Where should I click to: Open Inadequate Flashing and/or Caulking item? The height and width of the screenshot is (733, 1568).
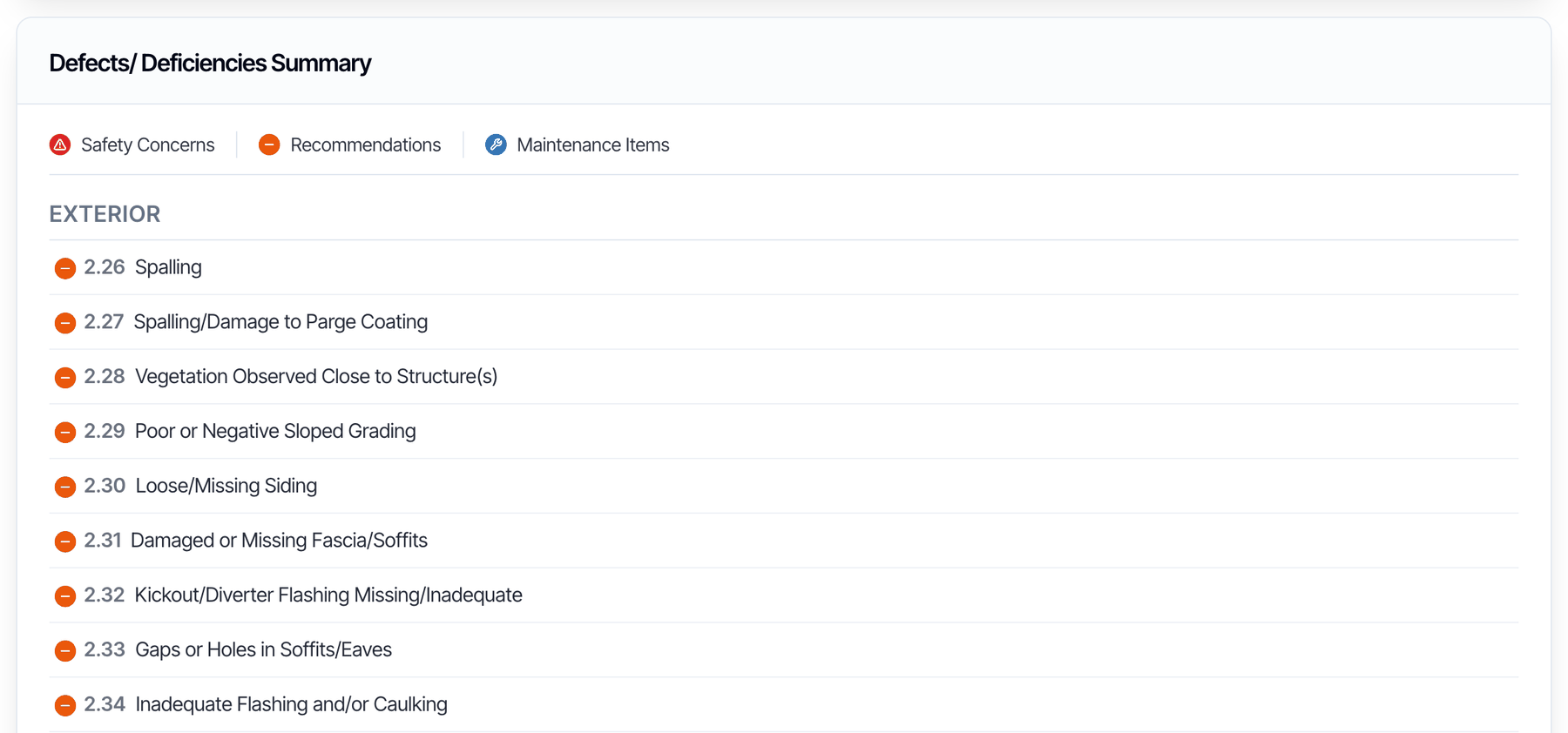click(x=292, y=704)
